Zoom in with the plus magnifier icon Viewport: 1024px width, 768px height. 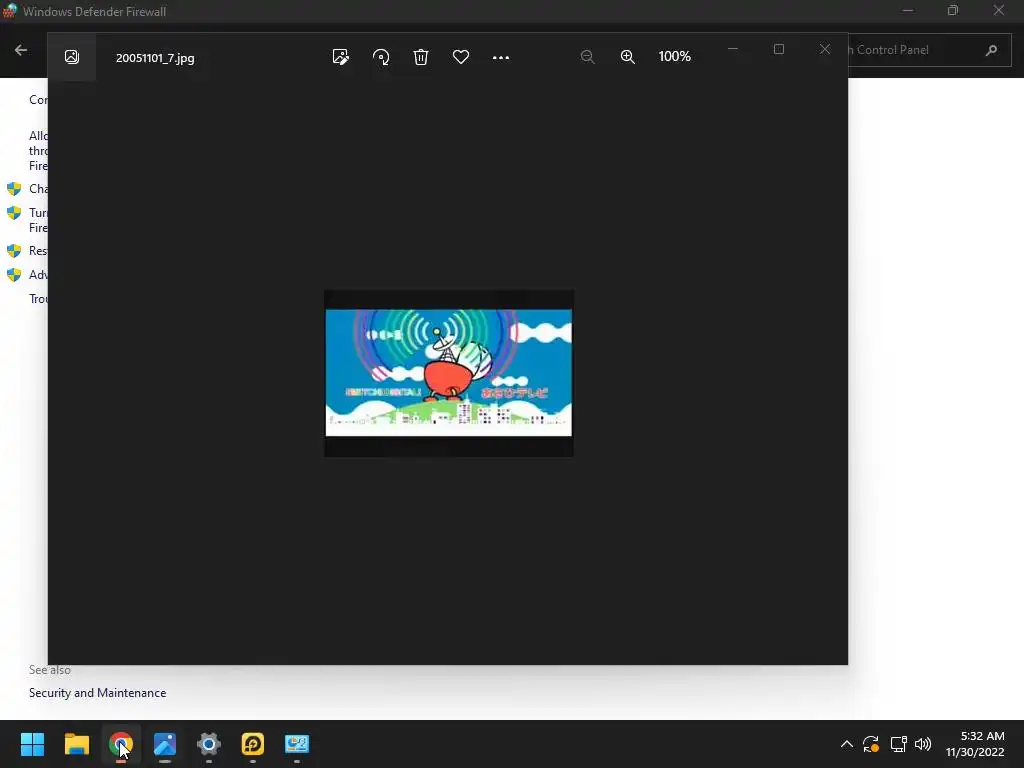coord(628,57)
